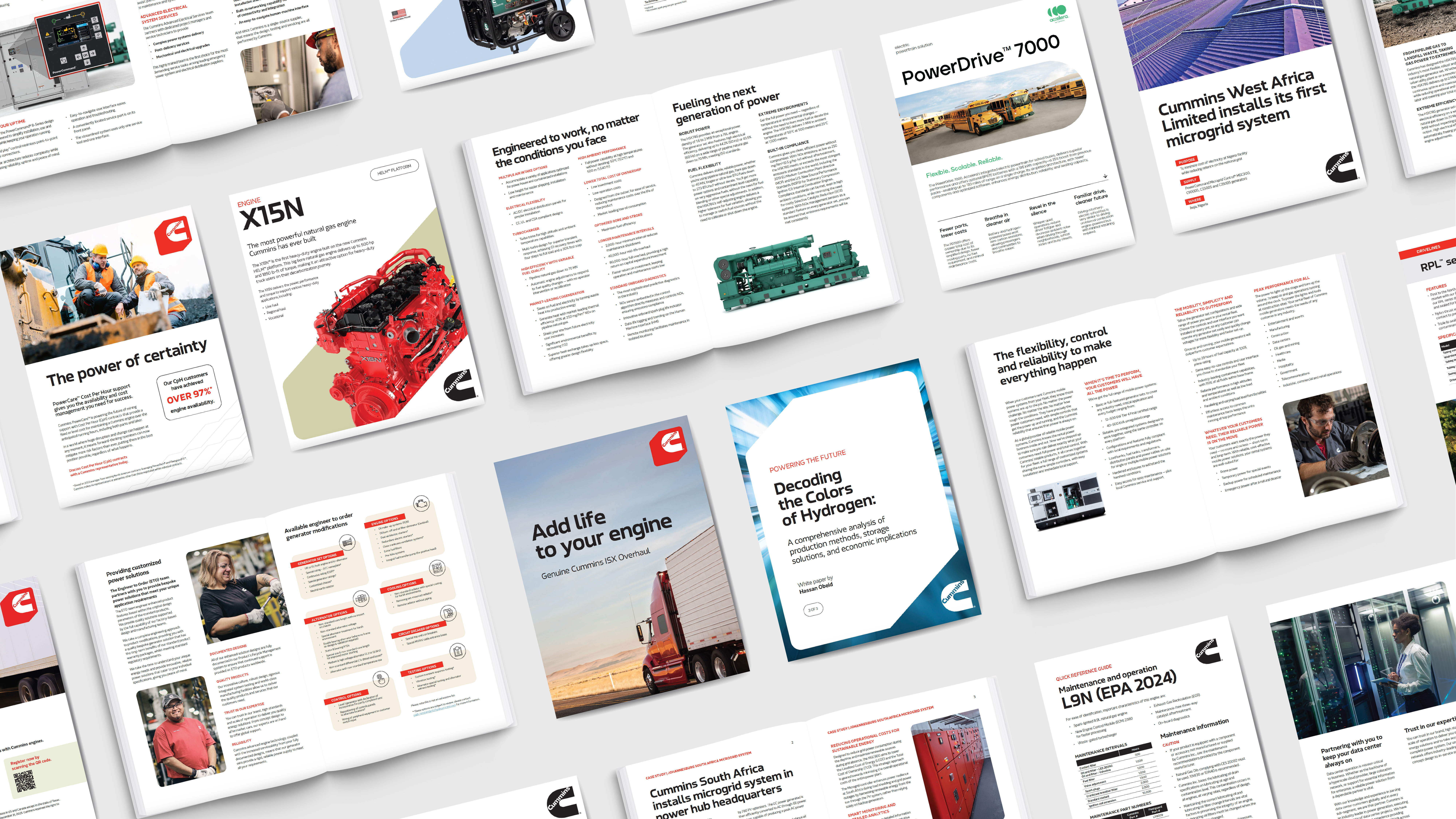Click 'Fueling the next generation of power' heading

[x=726, y=104]
